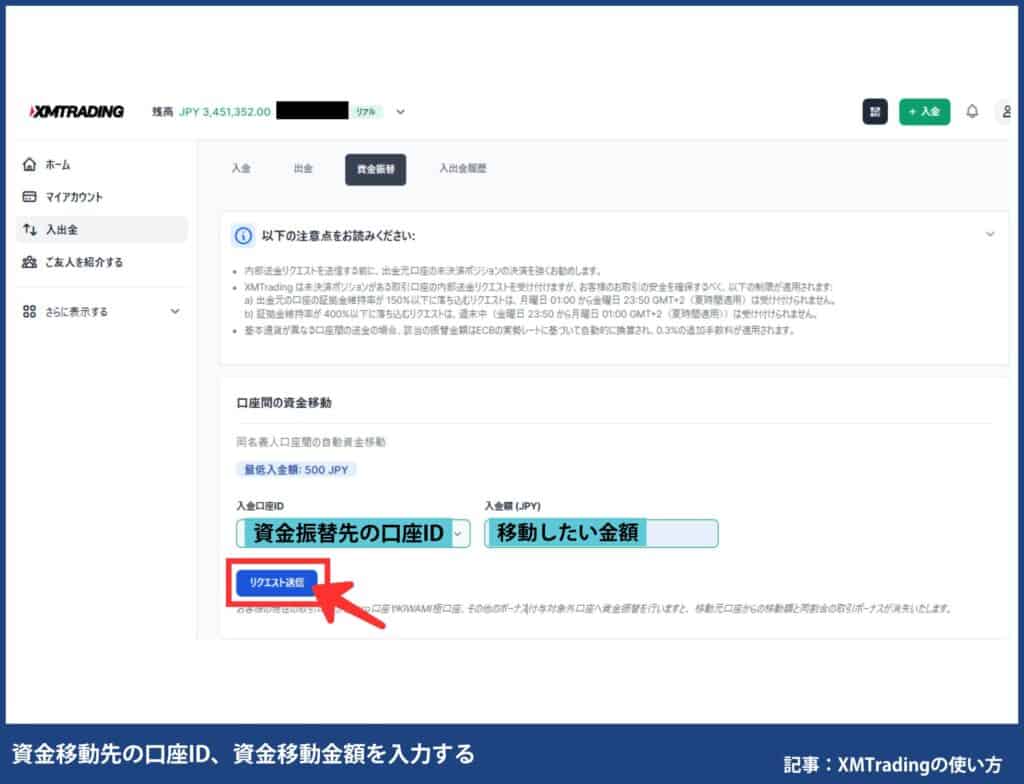
Task: Open the 入出金履歴 tab
Action: tap(463, 169)
